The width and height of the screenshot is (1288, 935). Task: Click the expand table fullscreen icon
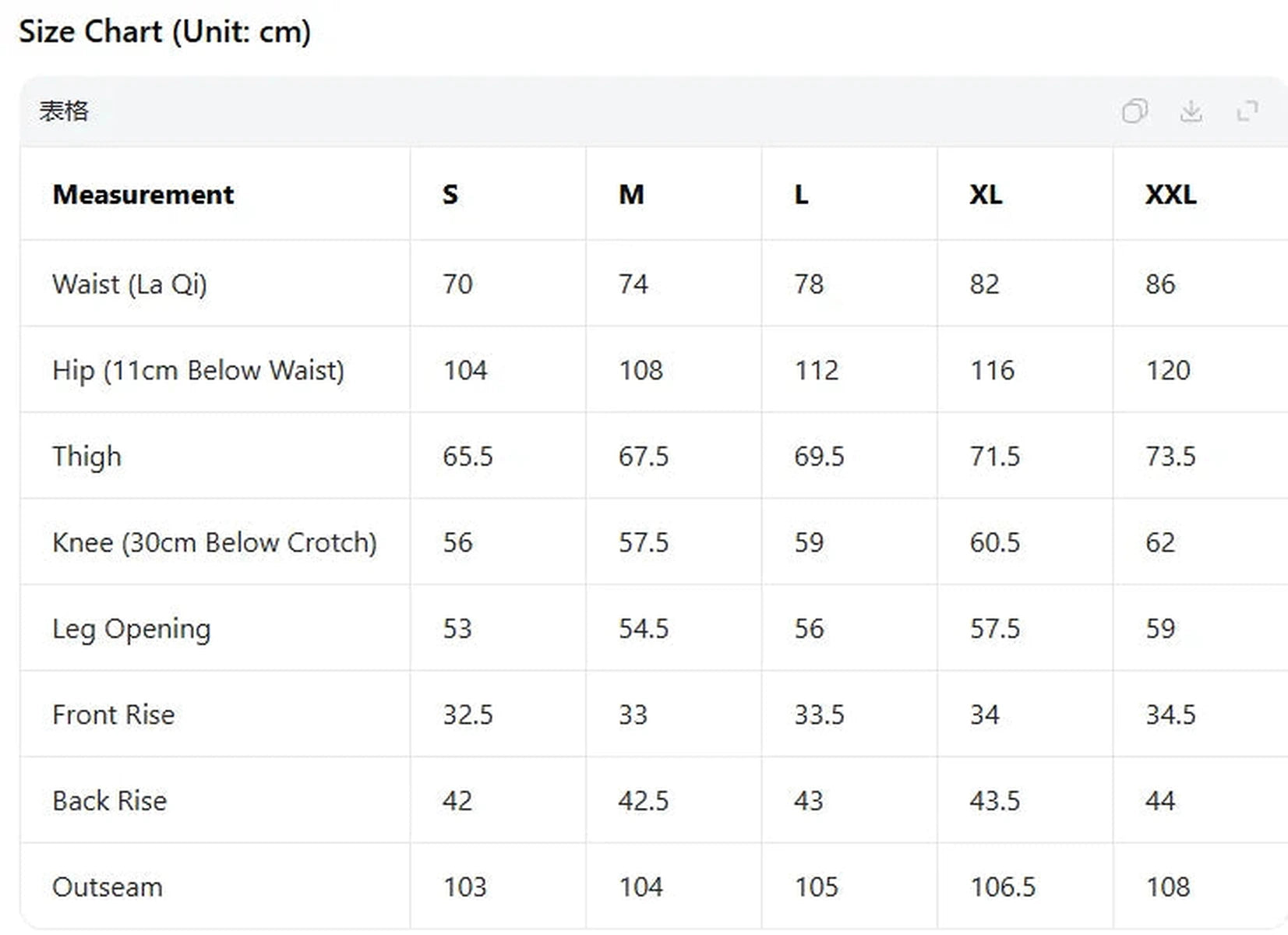coord(1247,111)
